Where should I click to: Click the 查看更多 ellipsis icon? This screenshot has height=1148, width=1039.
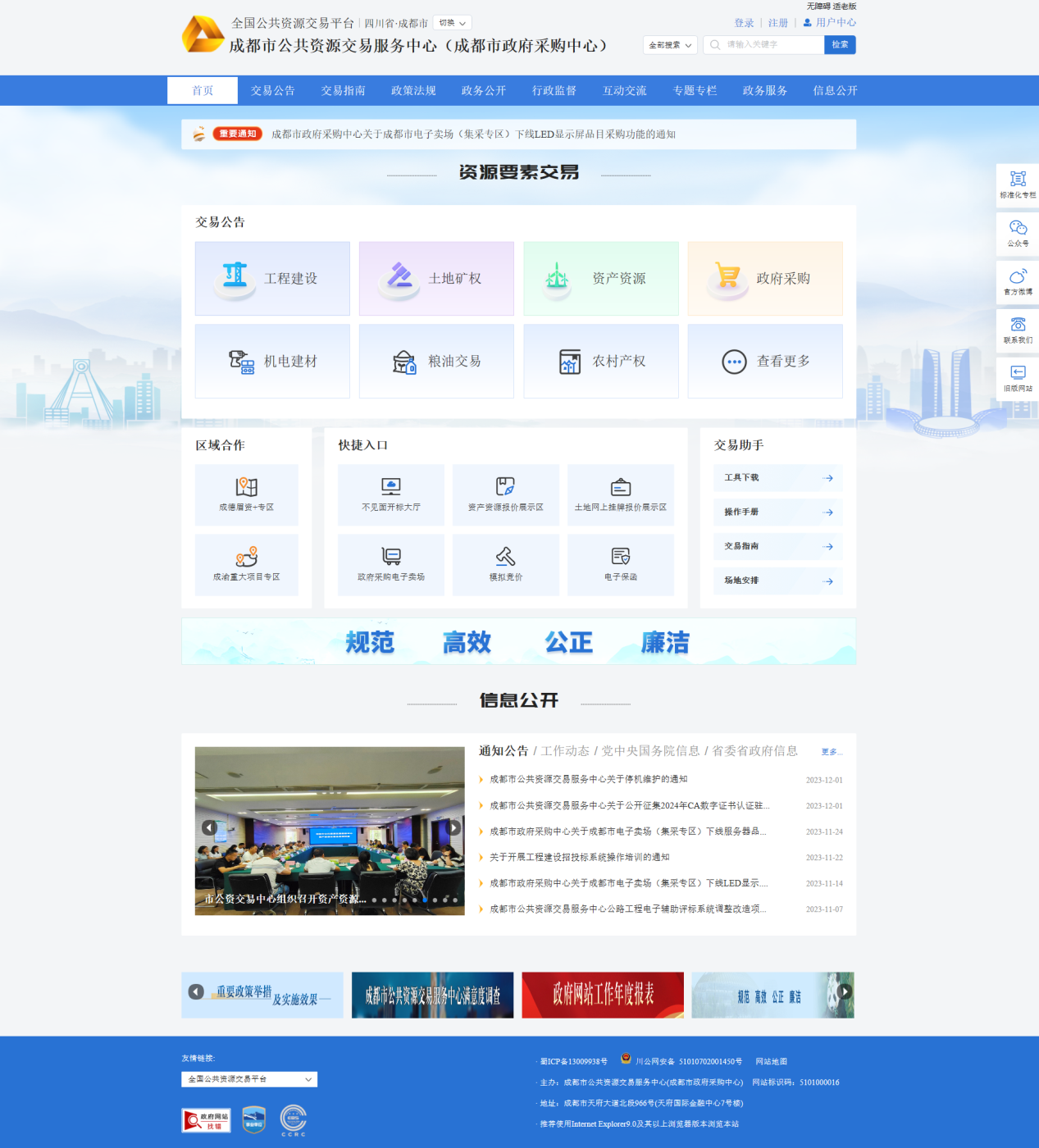(734, 362)
